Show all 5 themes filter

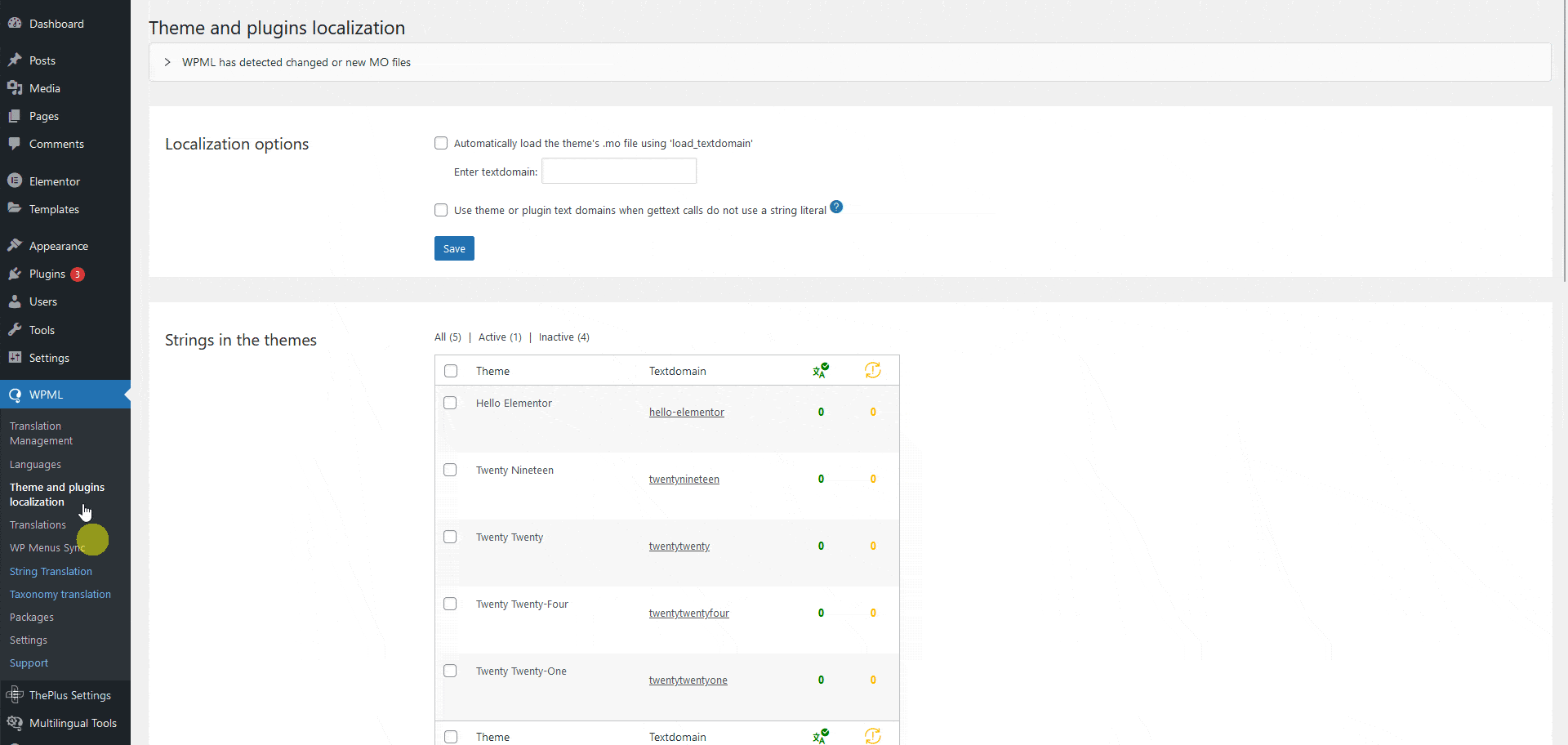click(448, 337)
